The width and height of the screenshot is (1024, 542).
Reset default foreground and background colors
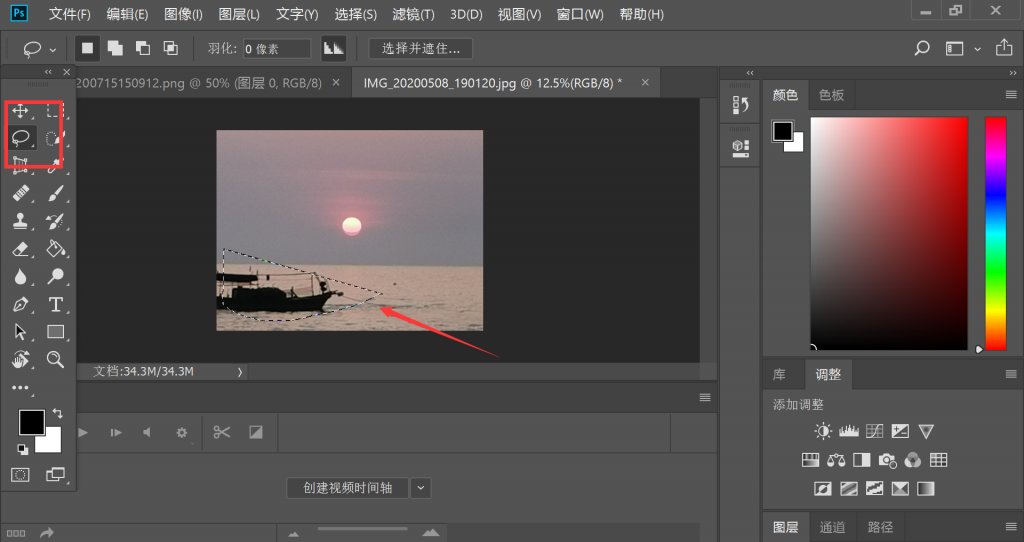click(x=22, y=449)
